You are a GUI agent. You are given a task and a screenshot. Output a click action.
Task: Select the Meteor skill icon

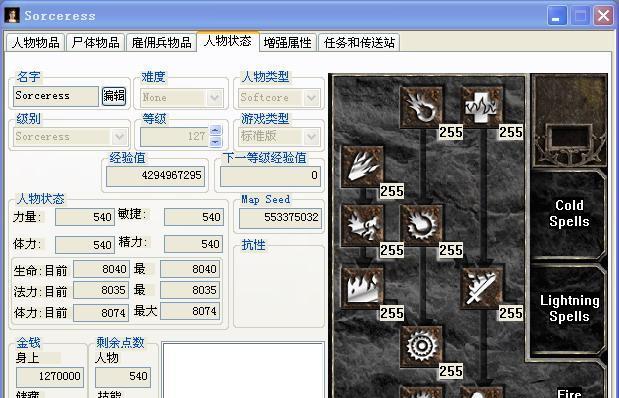[x=421, y=346]
